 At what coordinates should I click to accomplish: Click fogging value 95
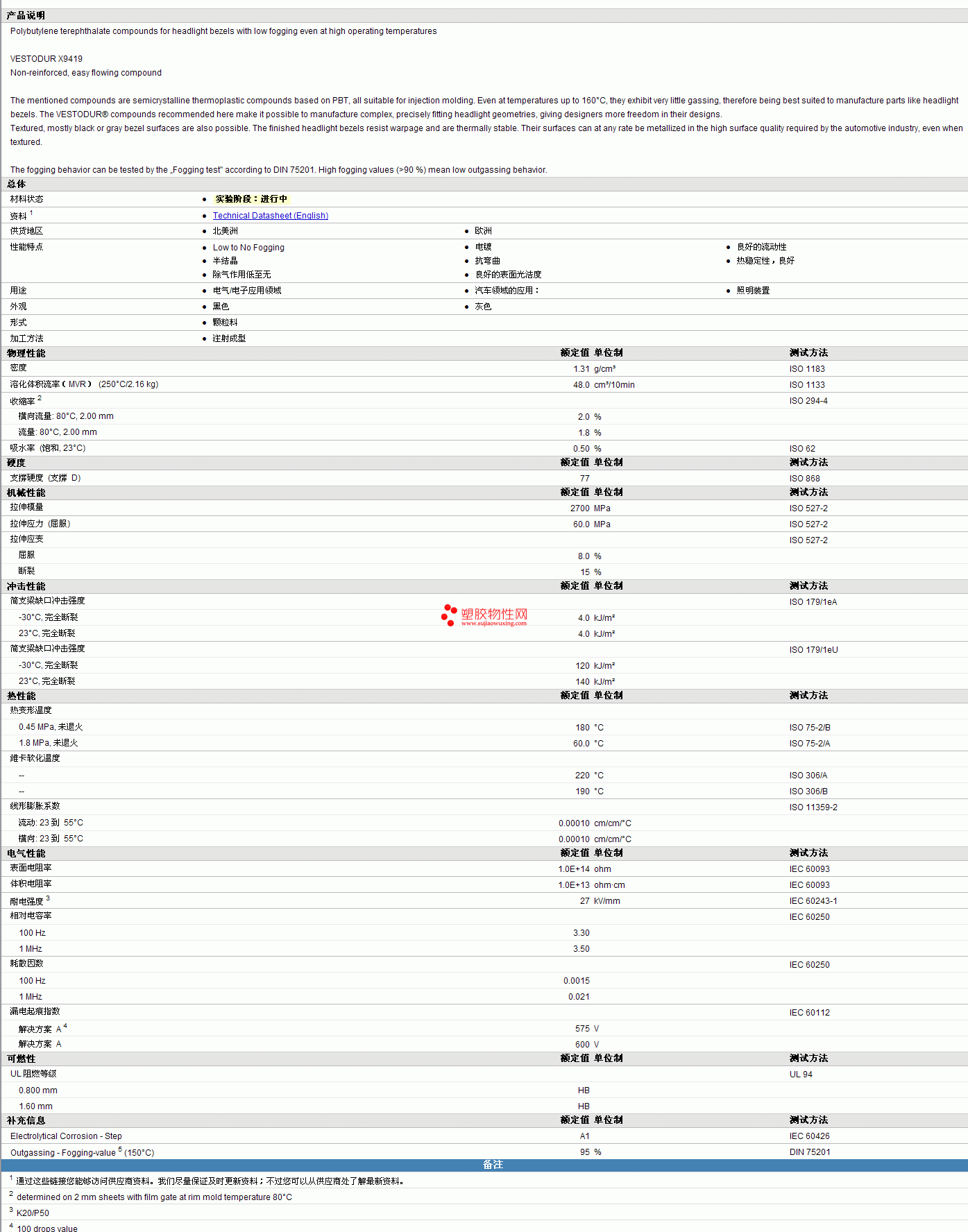[x=585, y=1152]
